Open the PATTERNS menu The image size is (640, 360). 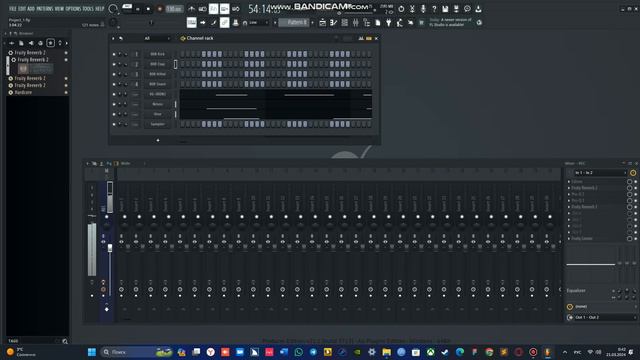click(x=45, y=9)
